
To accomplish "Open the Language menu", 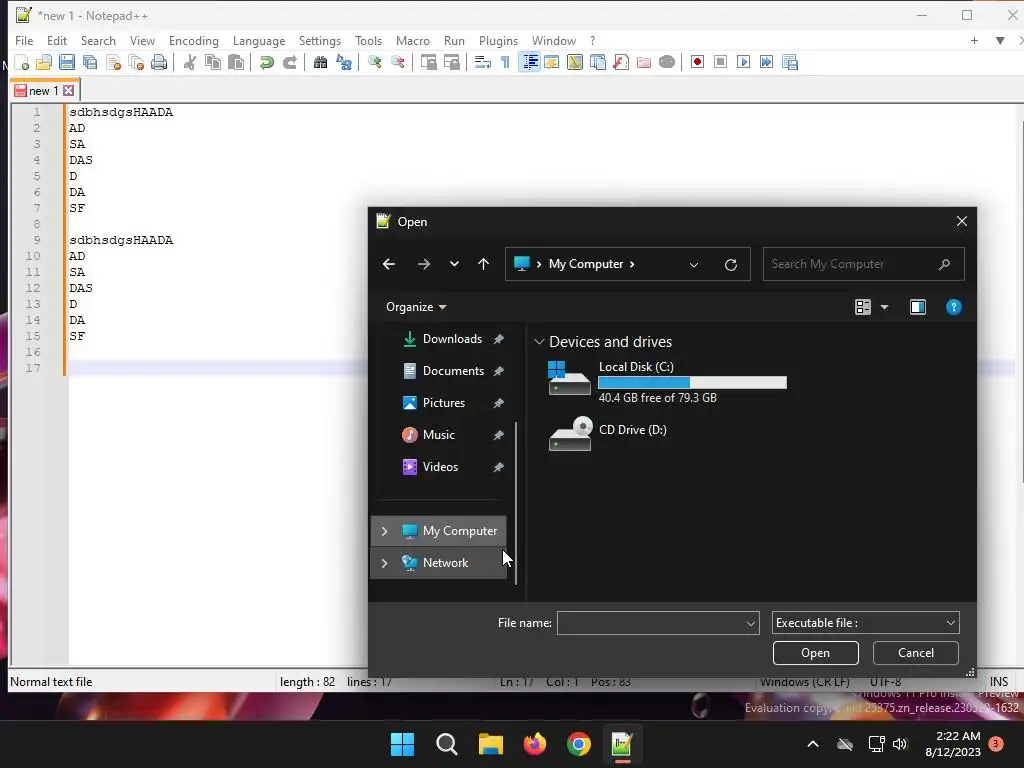I will [259, 40].
